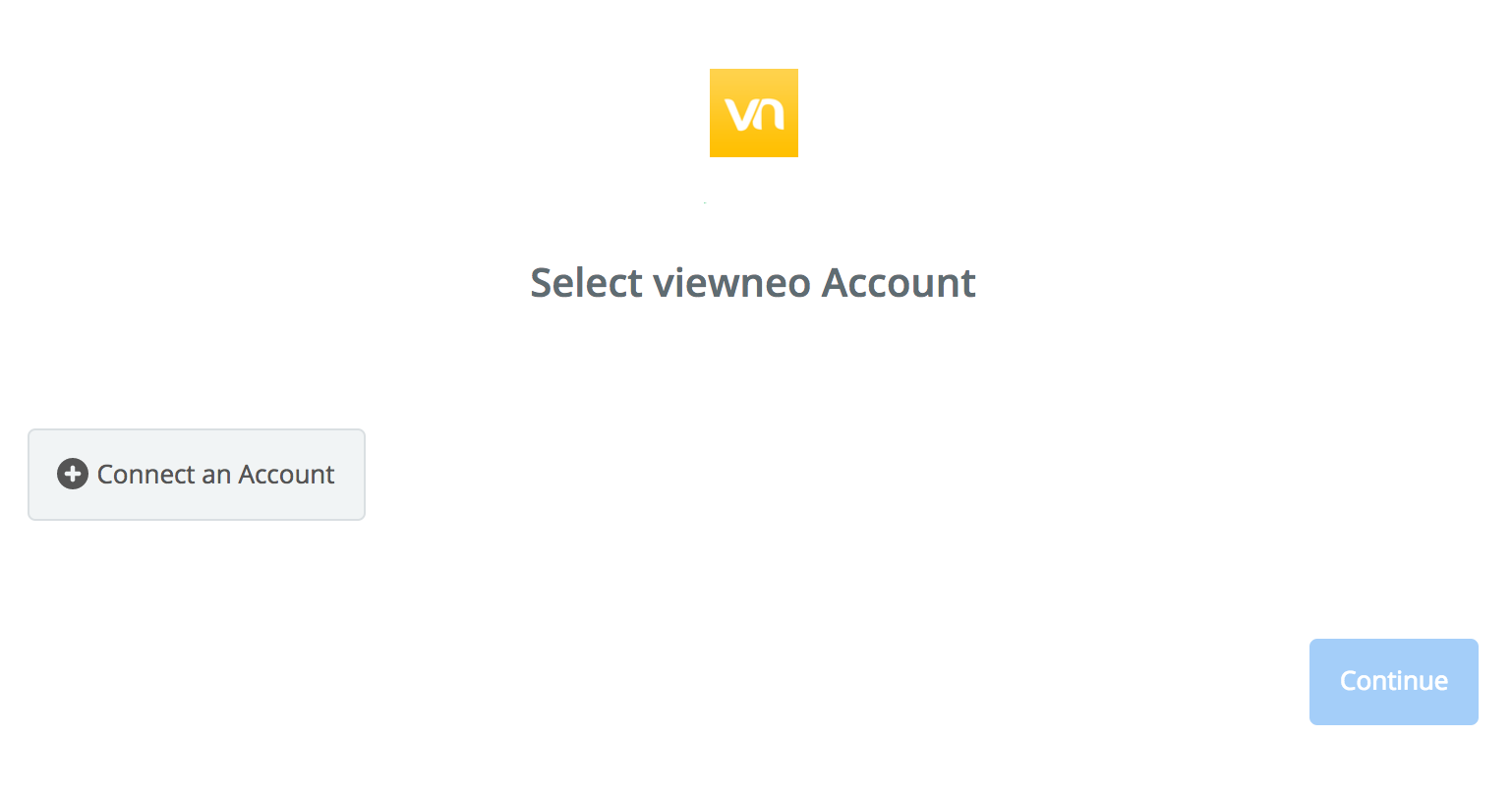Click the word Select in the heading
Image resolution: width=1512 pixels, height=794 pixels.
point(587,283)
